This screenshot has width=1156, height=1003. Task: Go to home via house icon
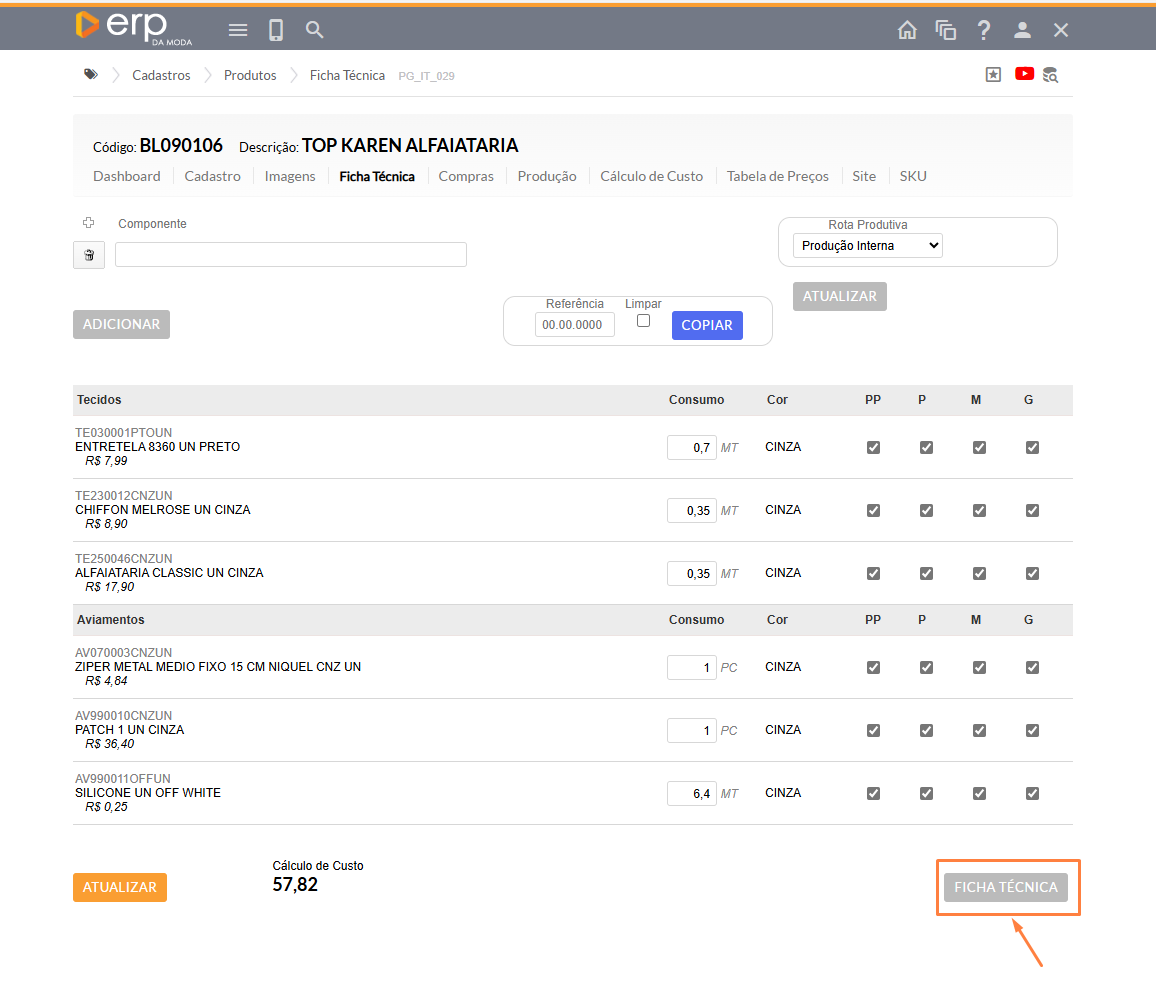coord(907,30)
